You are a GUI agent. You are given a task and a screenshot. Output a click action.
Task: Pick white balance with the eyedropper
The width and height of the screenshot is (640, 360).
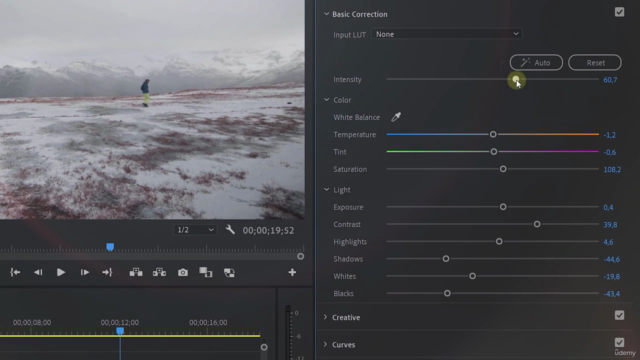pyautogui.click(x=396, y=117)
